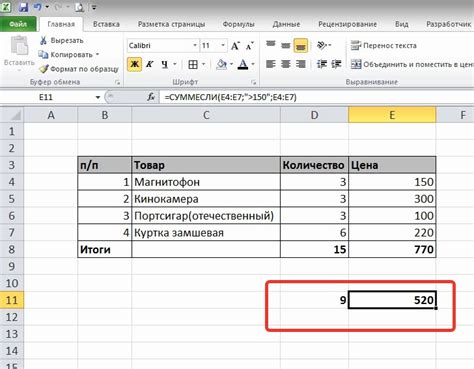Viewport: 474px width, 369px height.
Task: Click Merge and Center (Объединить и поместить)
Action: pos(412,64)
